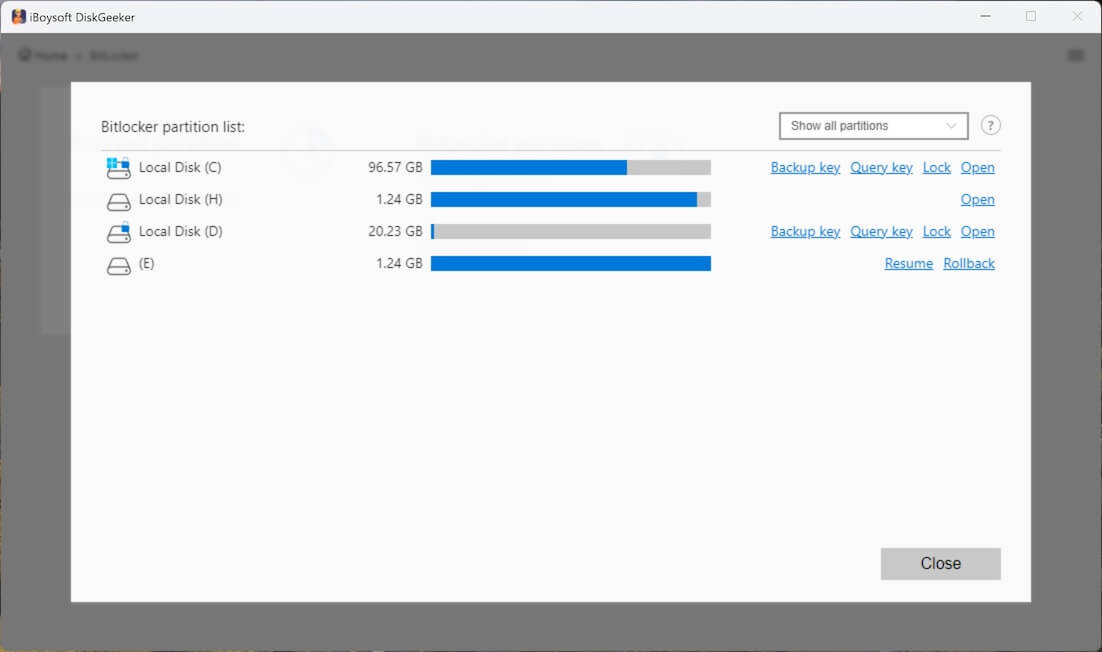Expand the Show all partitions dropdown
The width and height of the screenshot is (1102, 652).
pyautogui.click(x=874, y=126)
